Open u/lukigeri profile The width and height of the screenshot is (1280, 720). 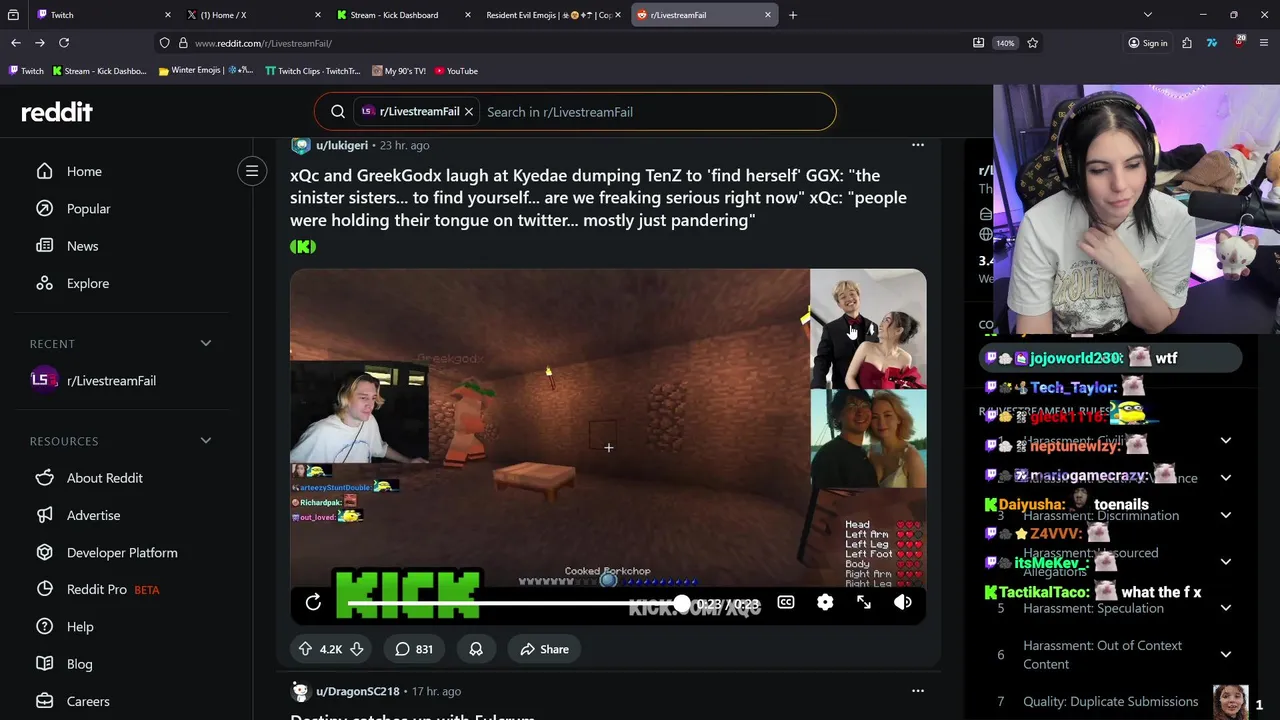[x=342, y=145]
